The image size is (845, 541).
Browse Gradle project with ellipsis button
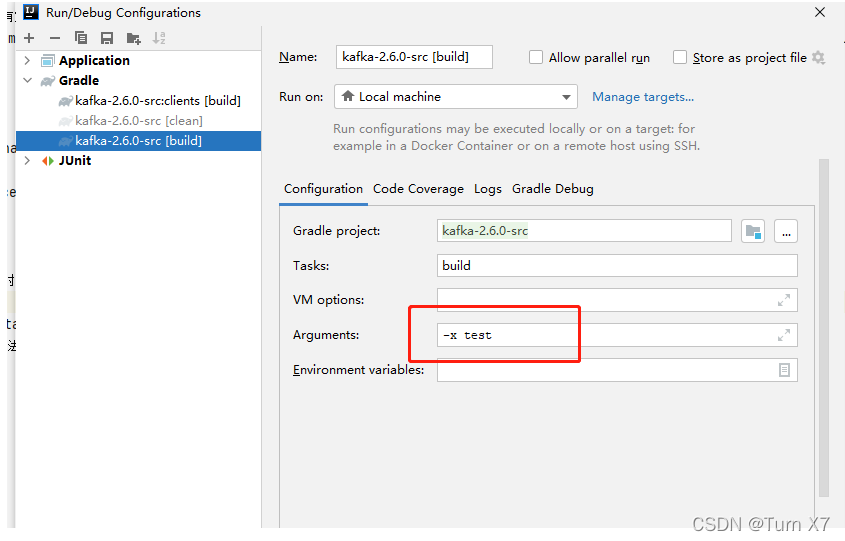786,231
